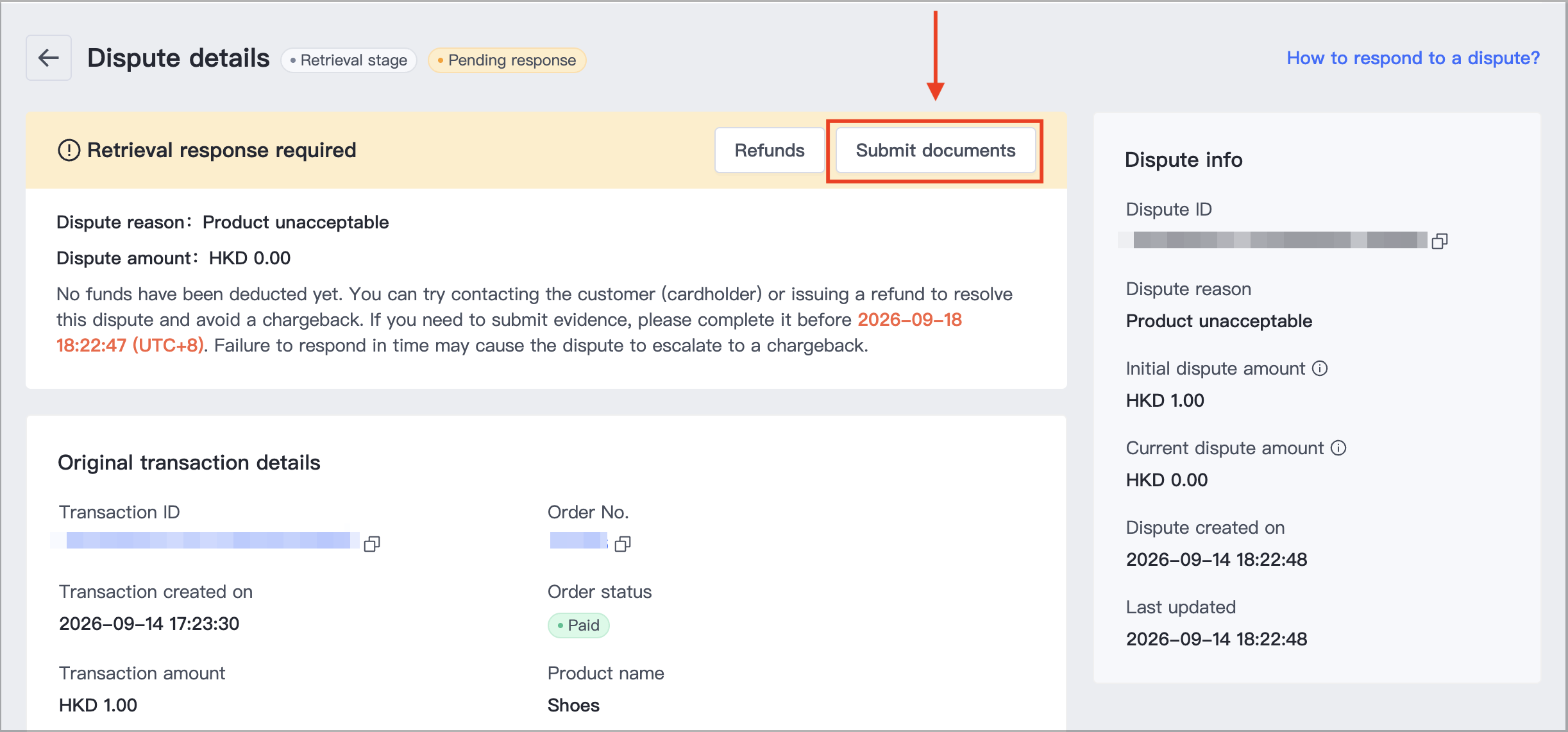Viewport: 1568px width, 732px height.
Task: Click the Dispute details page title
Action: [178, 58]
